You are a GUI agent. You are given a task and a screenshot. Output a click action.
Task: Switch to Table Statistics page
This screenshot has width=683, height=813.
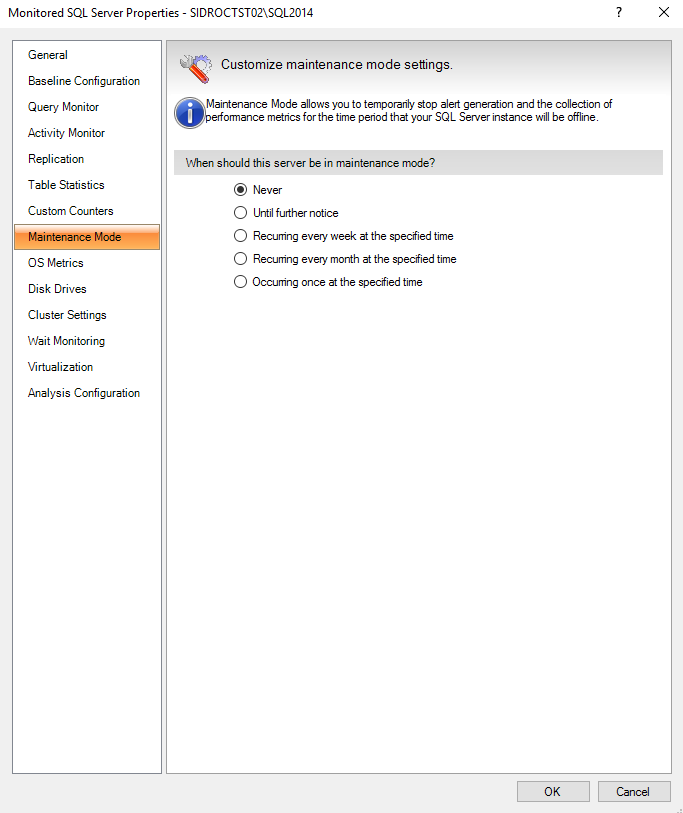pyautogui.click(x=66, y=185)
